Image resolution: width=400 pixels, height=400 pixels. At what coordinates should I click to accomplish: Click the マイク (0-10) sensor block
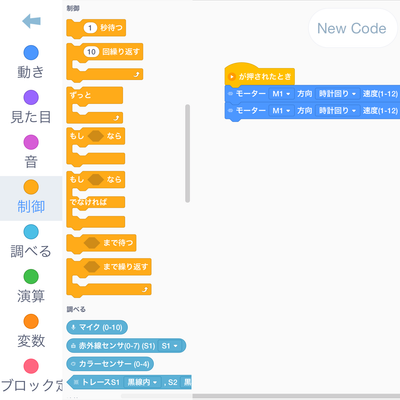[x=97, y=327]
